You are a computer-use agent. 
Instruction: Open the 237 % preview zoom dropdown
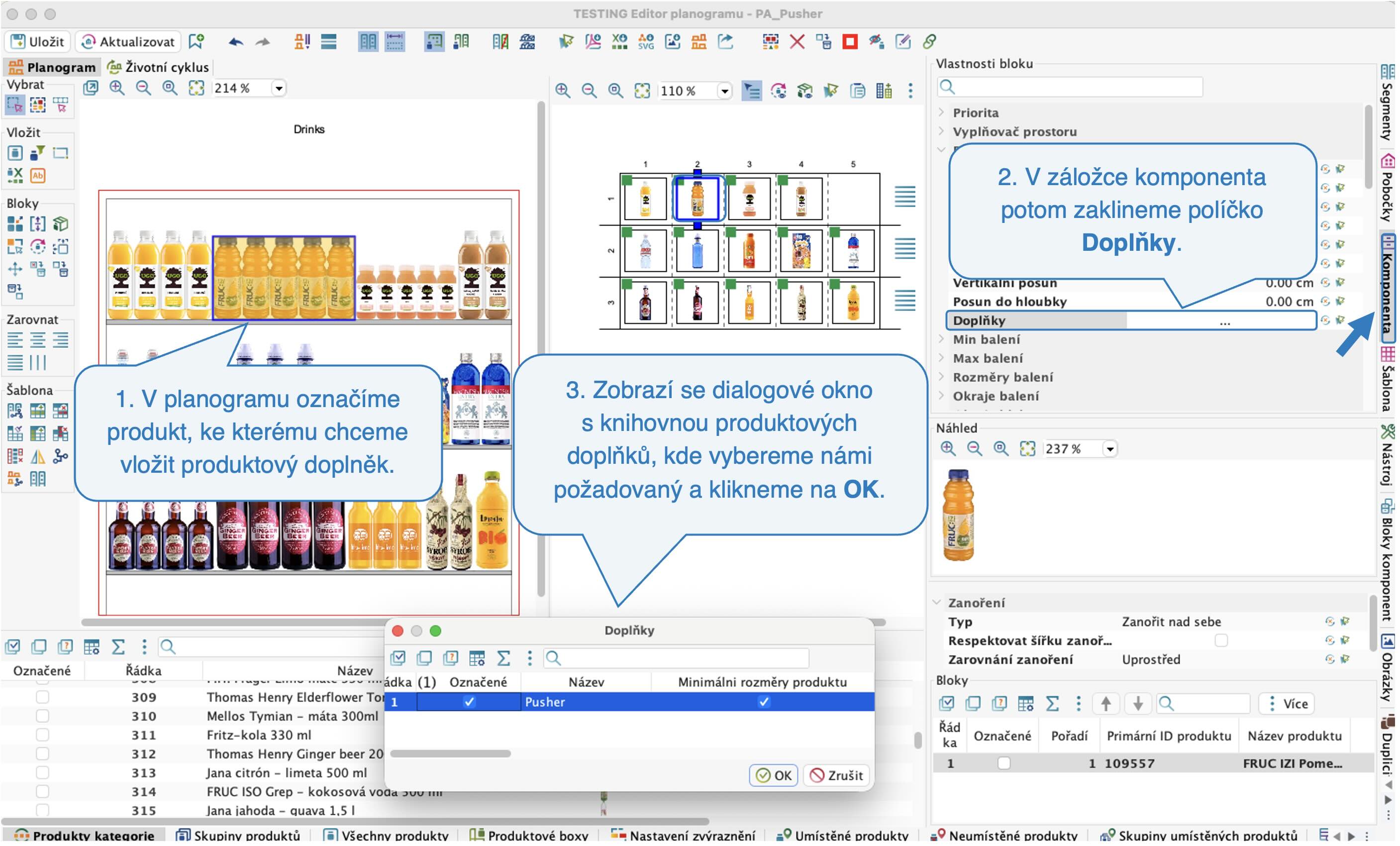pos(1110,448)
